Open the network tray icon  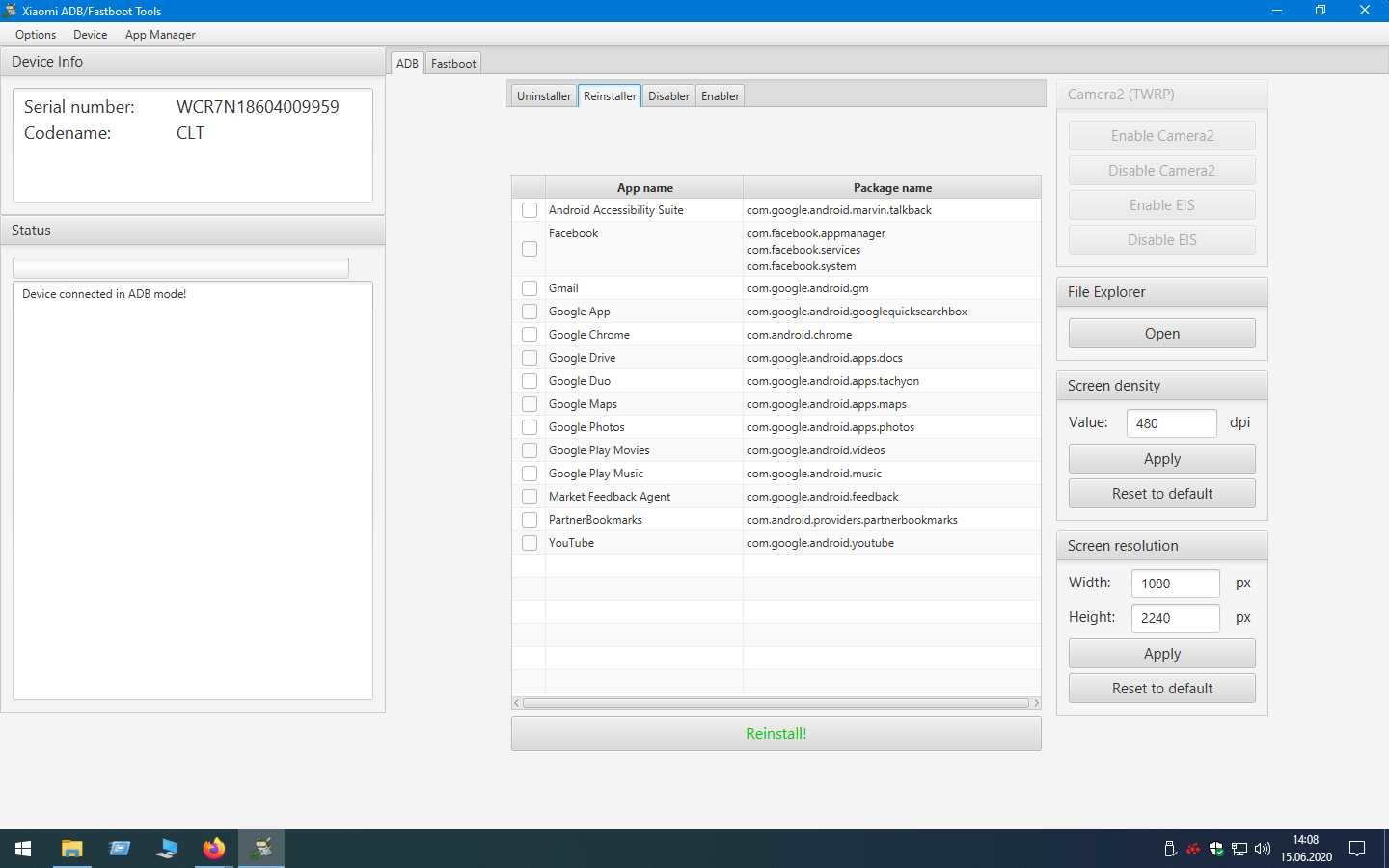[x=1239, y=849]
